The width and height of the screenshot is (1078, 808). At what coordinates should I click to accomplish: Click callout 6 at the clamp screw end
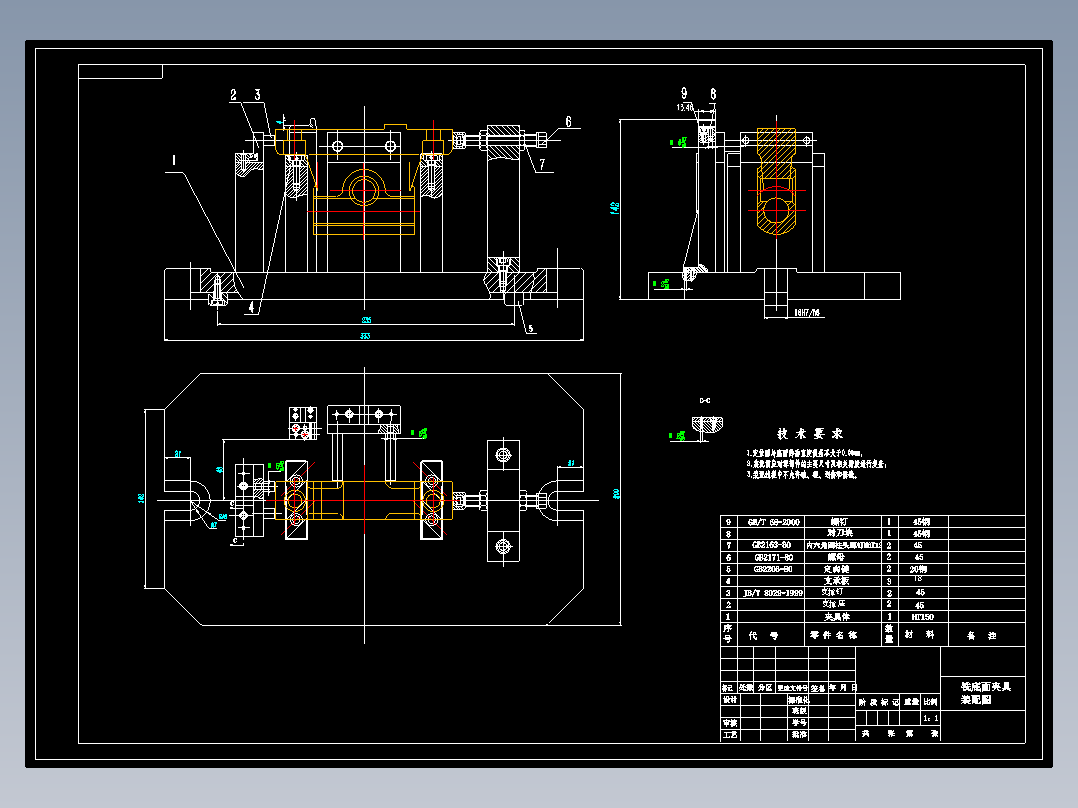click(568, 120)
